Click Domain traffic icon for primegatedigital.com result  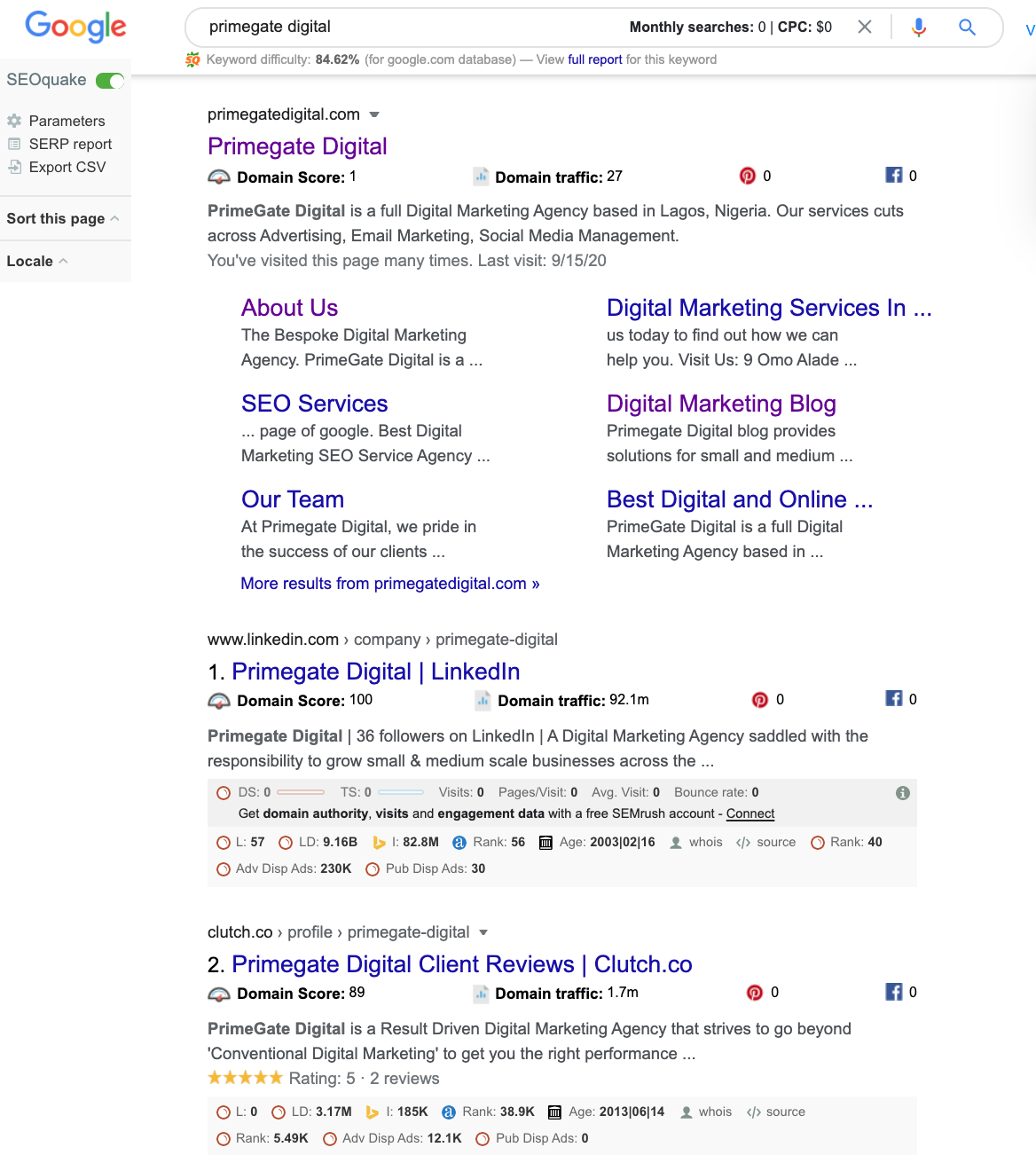pyautogui.click(x=481, y=177)
